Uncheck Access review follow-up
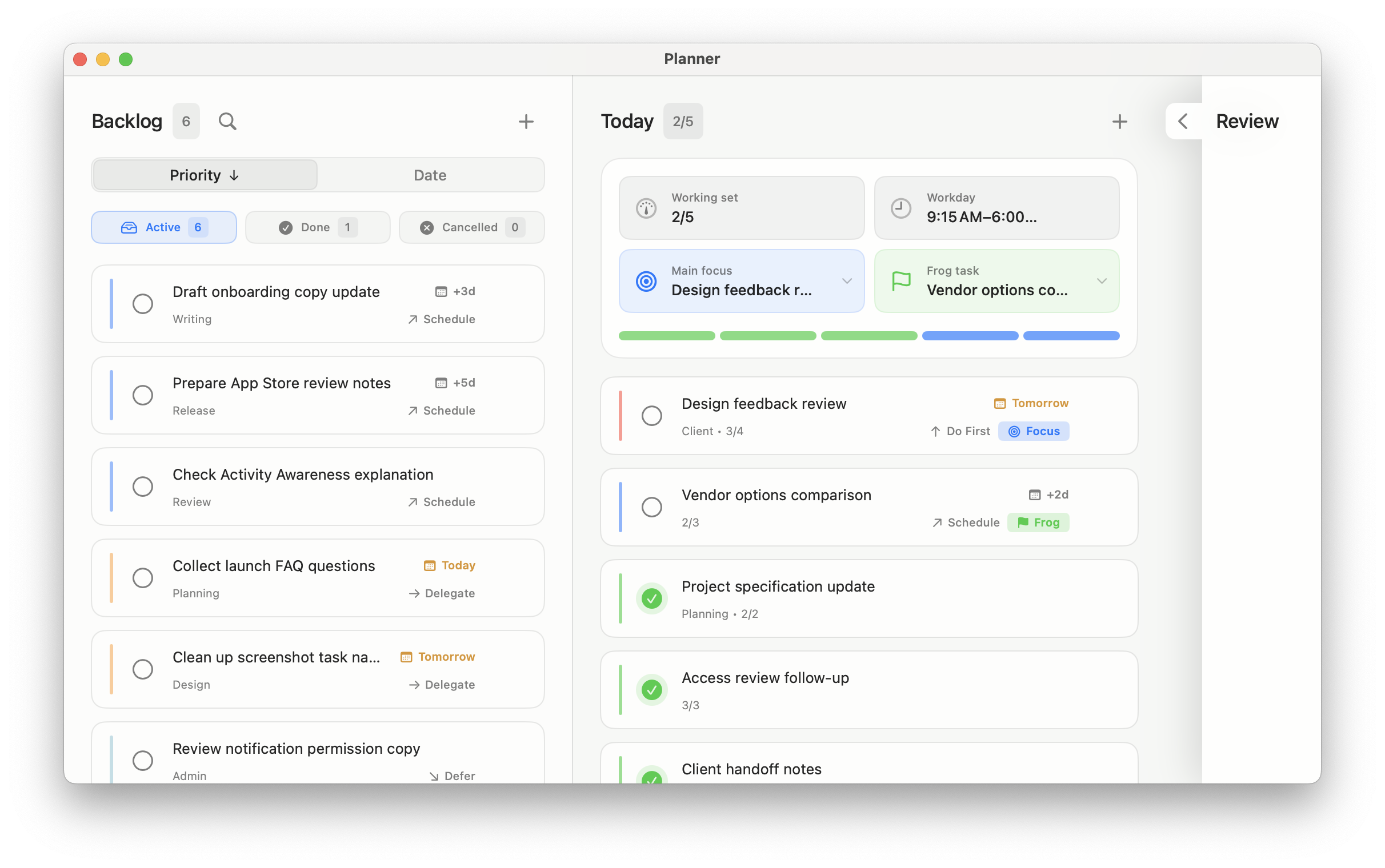The image size is (1385, 868). 652,689
